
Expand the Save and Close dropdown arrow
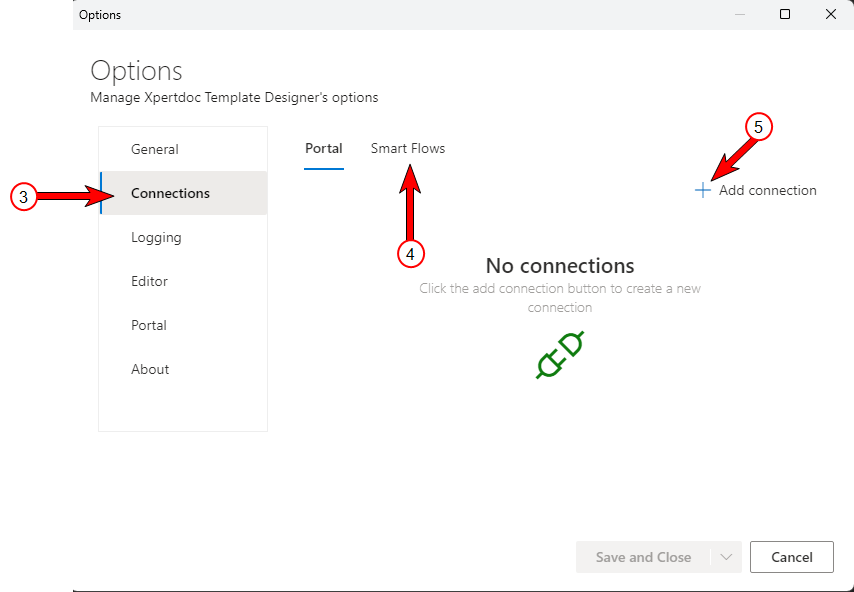point(726,557)
